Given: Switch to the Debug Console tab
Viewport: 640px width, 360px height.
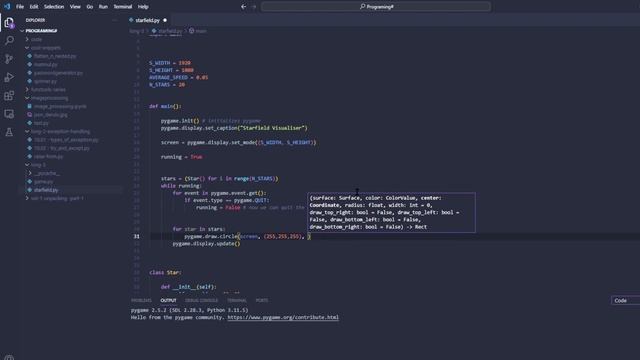Looking at the screenshot, I should (x=201, y=300).
